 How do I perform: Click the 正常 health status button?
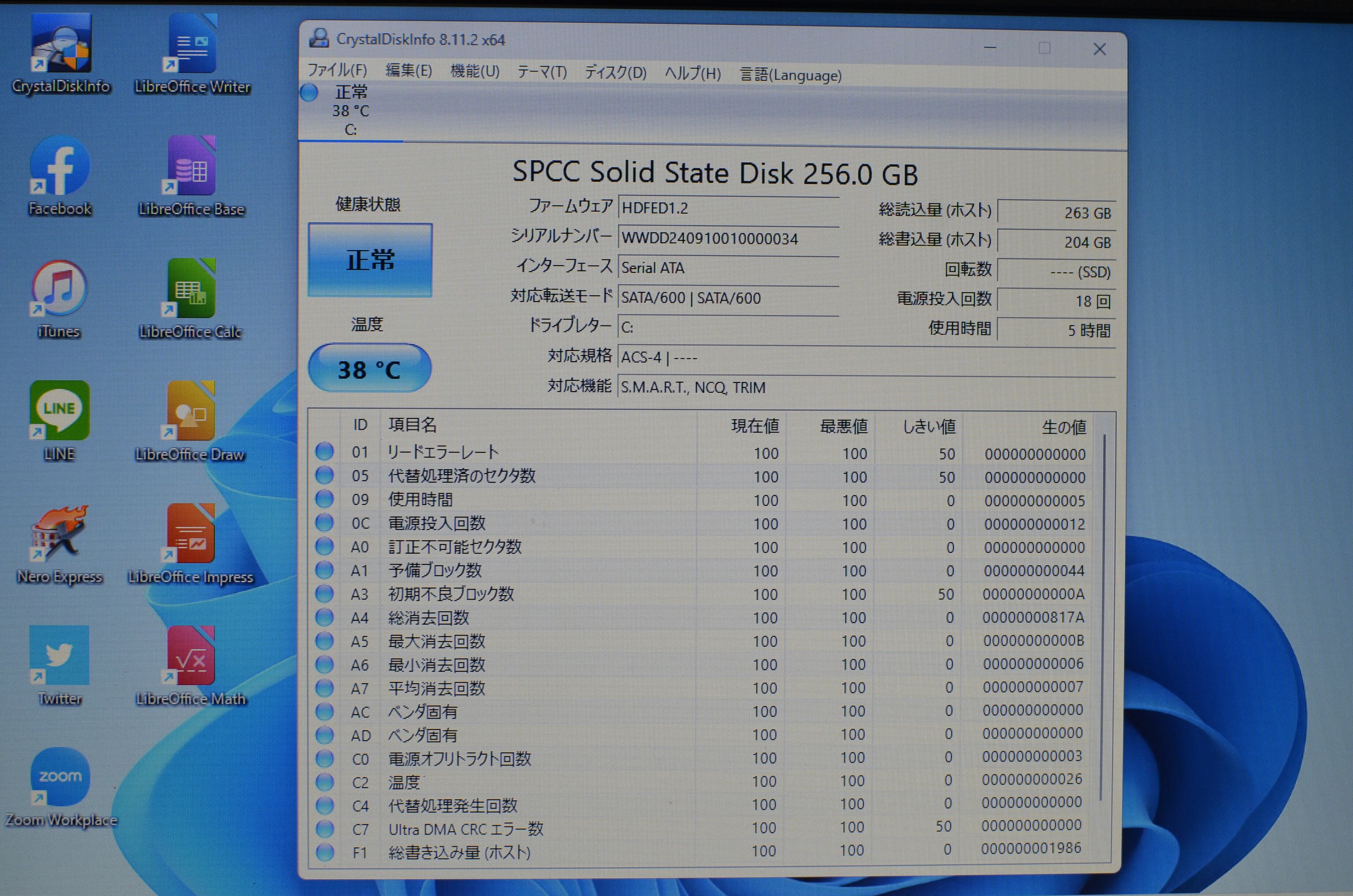click(370, 261)
